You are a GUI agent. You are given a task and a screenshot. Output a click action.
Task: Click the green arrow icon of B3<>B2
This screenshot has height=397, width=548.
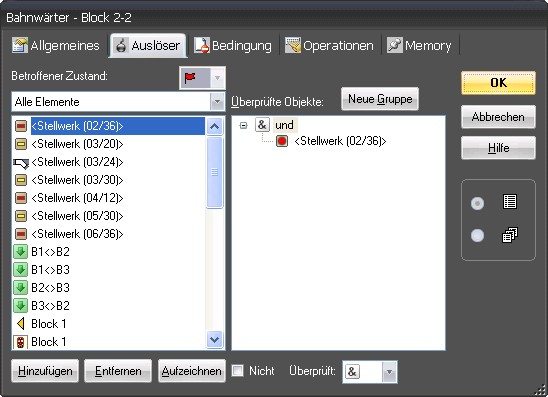[x=21, y=306]
